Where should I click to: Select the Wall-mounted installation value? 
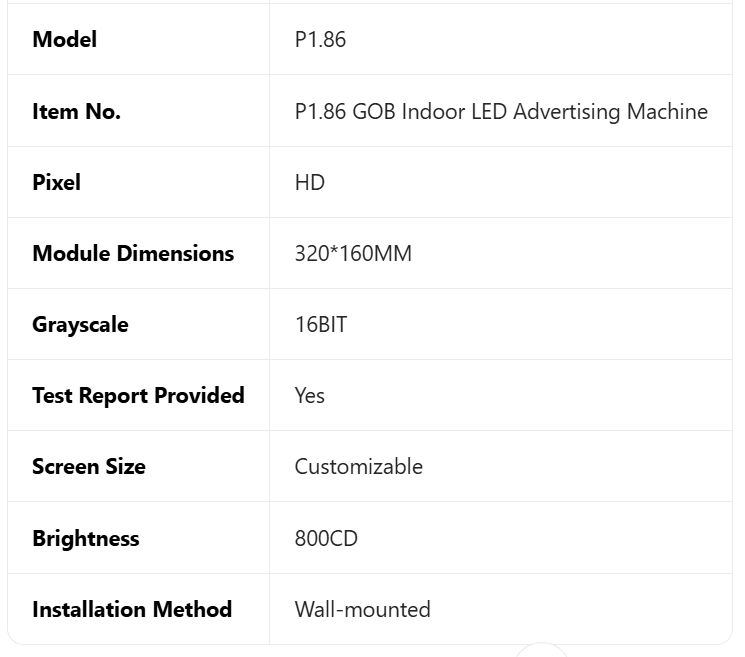[x=363, y=610]
